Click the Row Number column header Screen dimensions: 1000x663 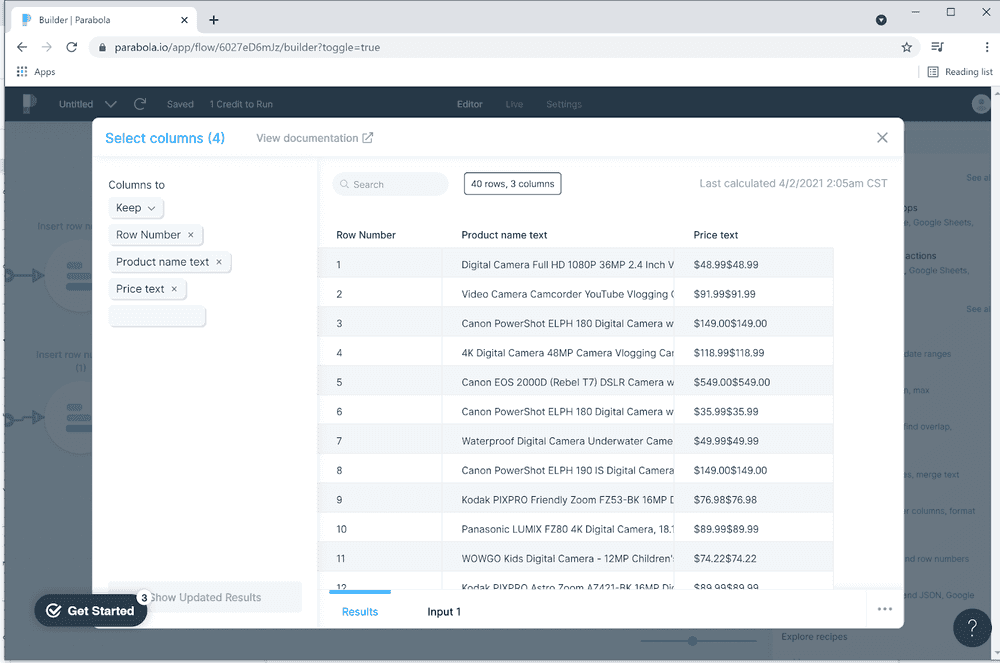(x=366, y=235)
